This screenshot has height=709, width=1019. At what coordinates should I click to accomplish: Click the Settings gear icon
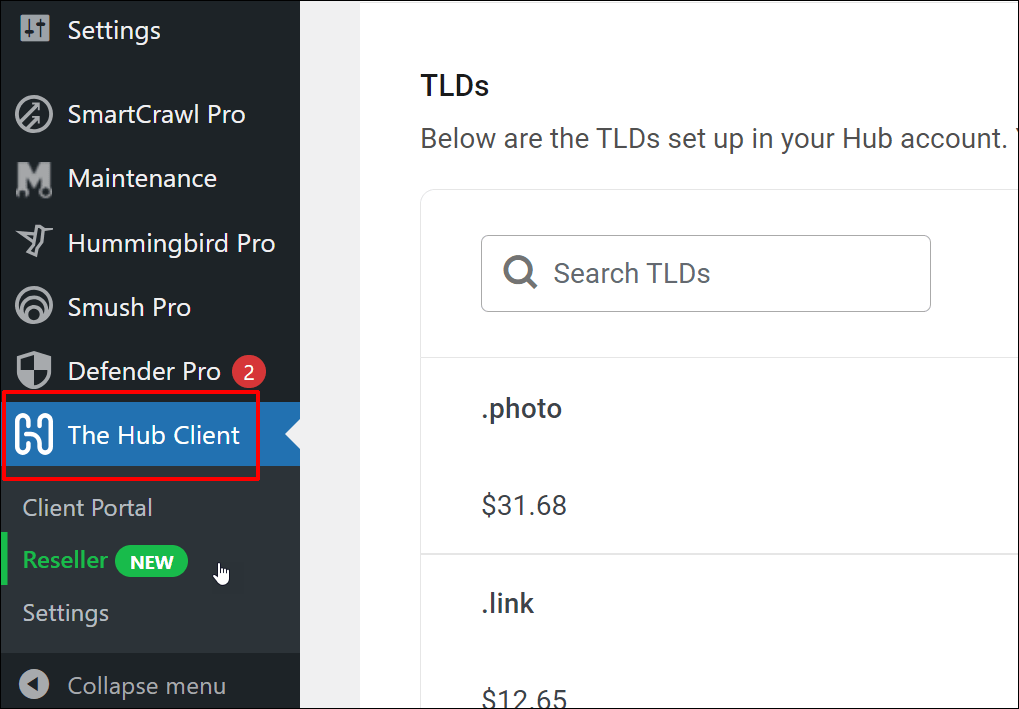pos(33,29)
